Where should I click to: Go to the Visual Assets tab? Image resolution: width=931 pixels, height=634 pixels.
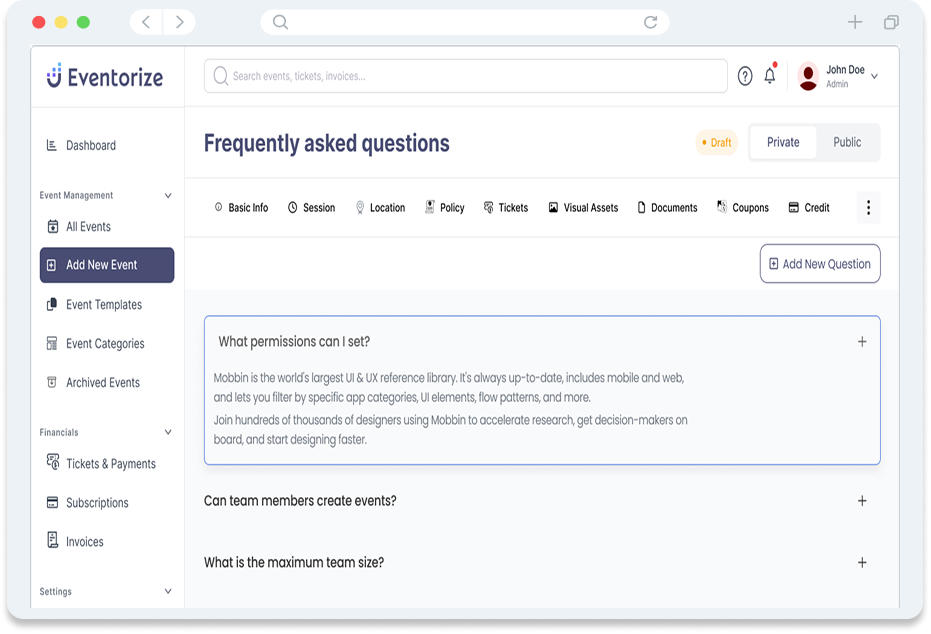pyautogui.click(x=583, y=208)
